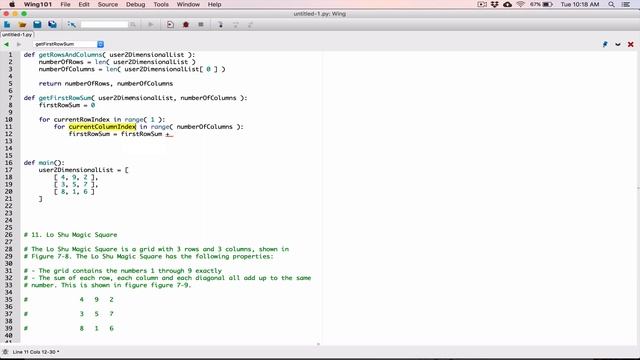The height and width of the screenshot is (360, 640).
Task: Open the Debug menu
Action: tap(136, 4)
